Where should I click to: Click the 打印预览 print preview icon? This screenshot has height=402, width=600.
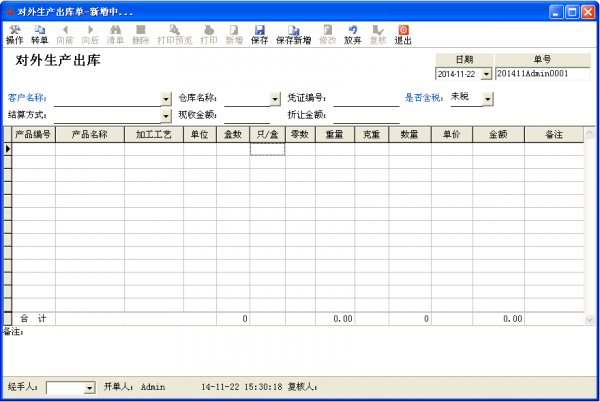pos(174,35)
